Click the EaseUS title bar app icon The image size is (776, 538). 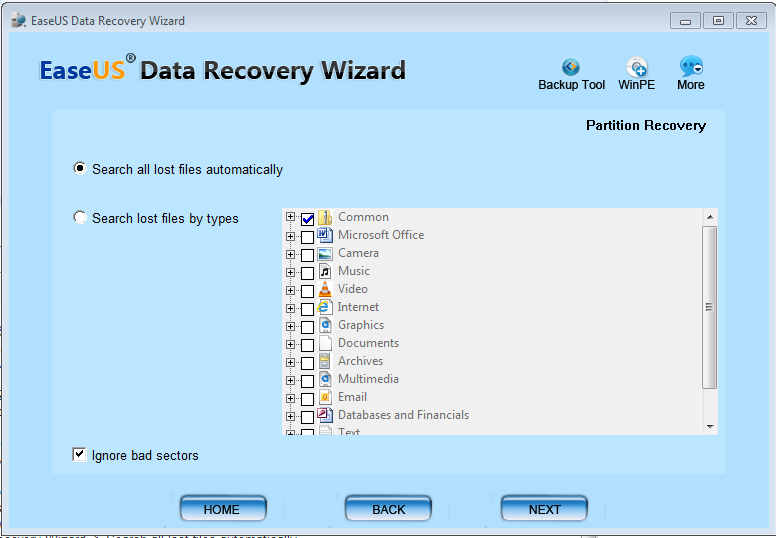18,21
